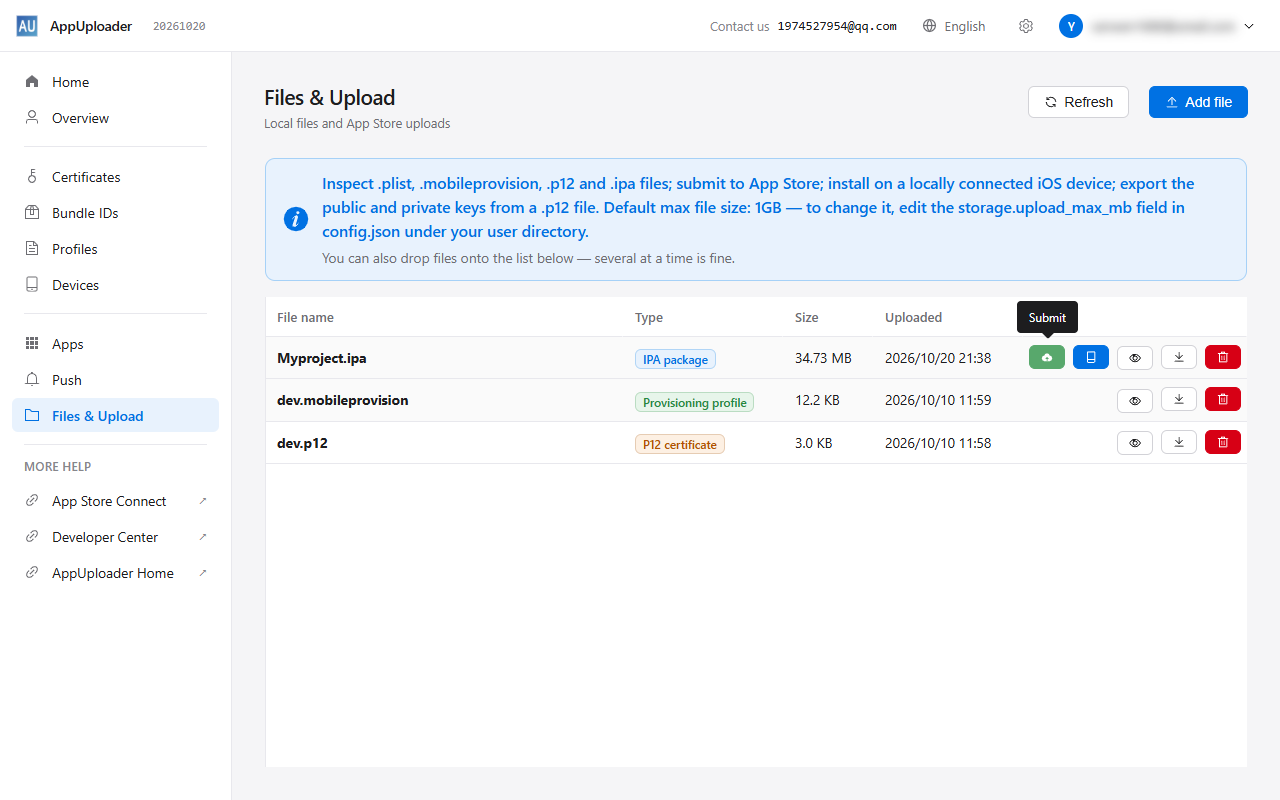Select the dev.p12 file name
Image resolution: width=1280 pixels, height=800 pixels.
click(302, 442)
